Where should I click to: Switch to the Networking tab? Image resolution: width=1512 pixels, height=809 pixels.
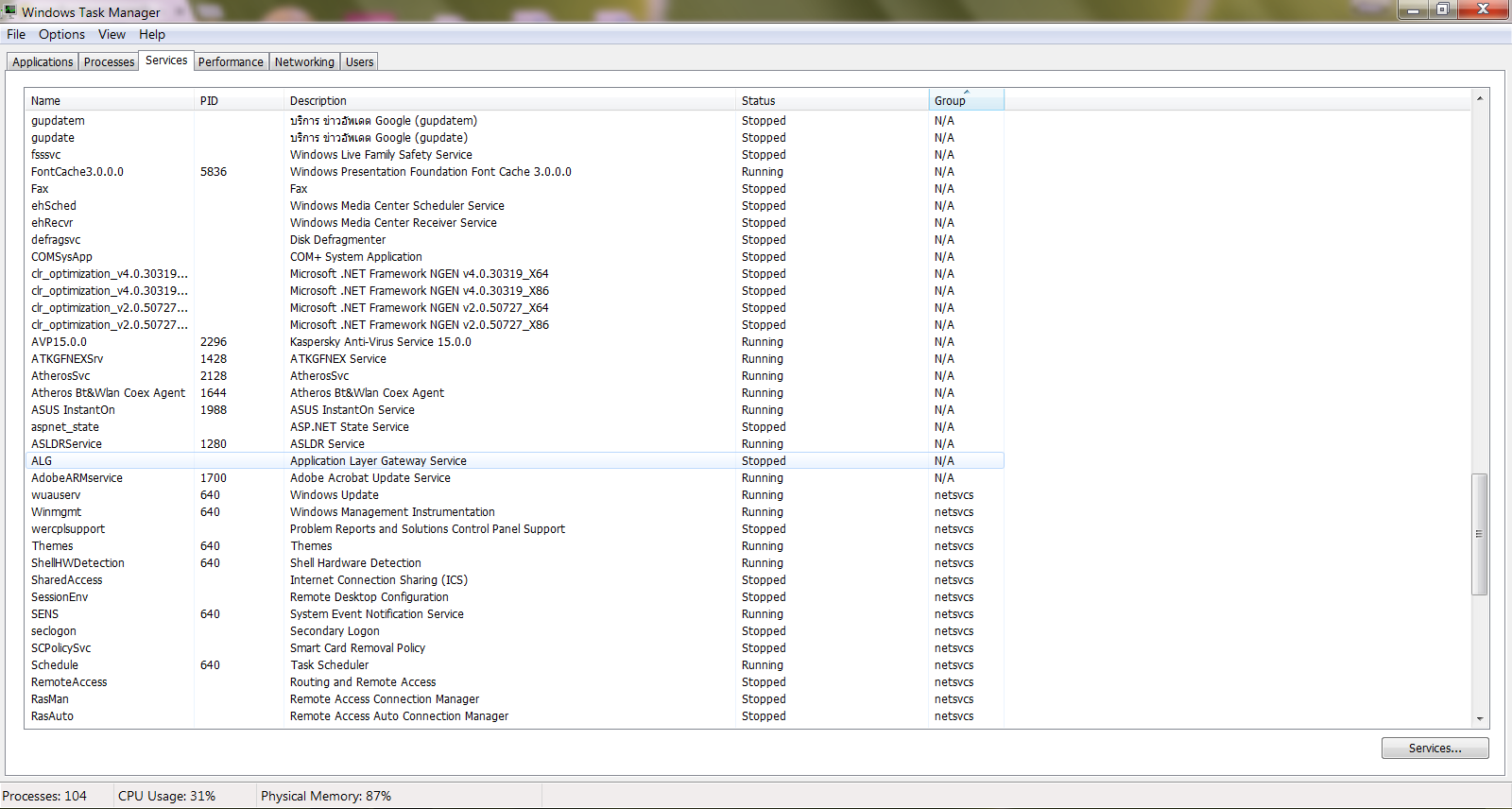pos(304,61)
